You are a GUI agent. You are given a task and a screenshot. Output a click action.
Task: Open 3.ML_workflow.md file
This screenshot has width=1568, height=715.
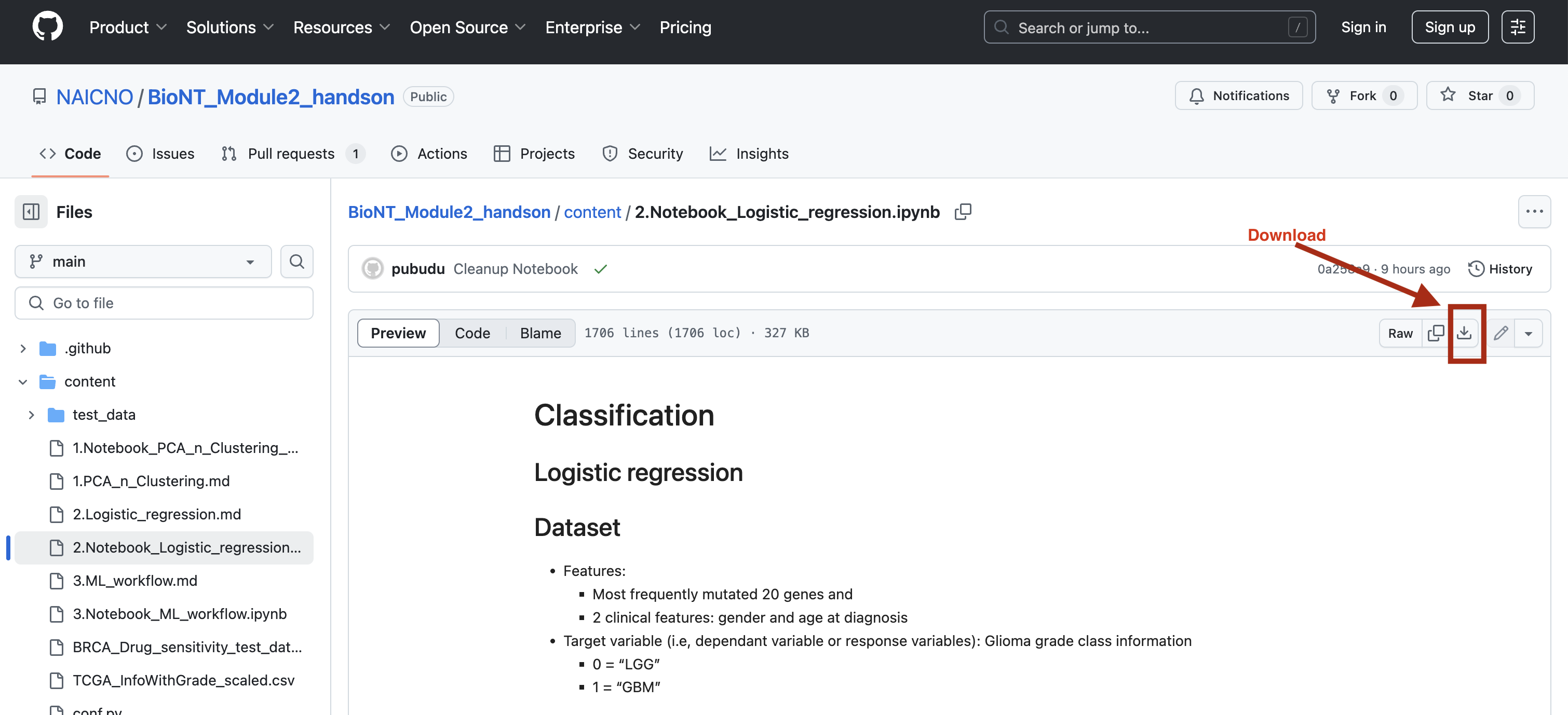coord(135,581)
